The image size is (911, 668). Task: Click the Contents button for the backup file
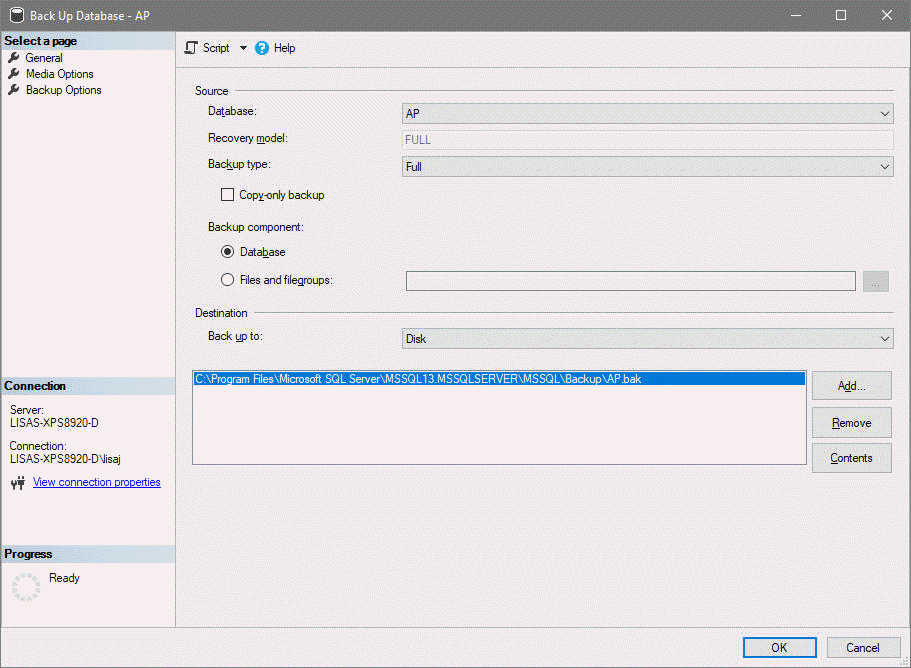pyautogui.click(x=851, y=458)
